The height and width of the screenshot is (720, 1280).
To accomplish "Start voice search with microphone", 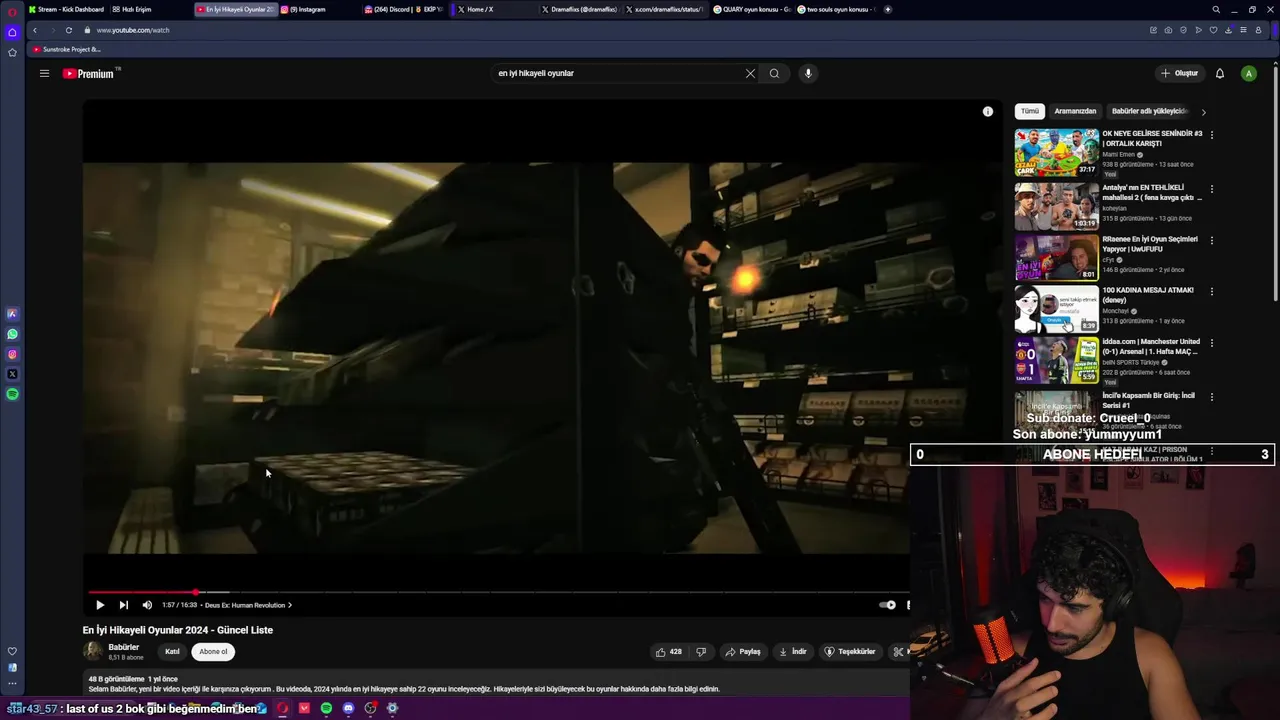I will [808, 73].
